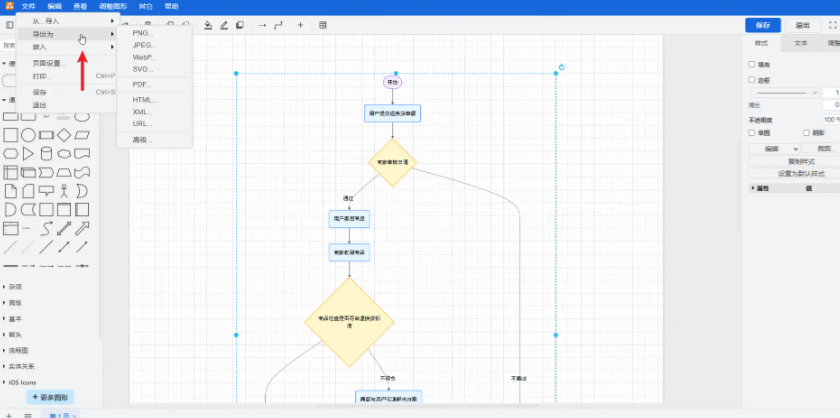Screen dimensions: 840x418
Task: Toggle the shadow icon in toolbar
Action: click(240, 25)
